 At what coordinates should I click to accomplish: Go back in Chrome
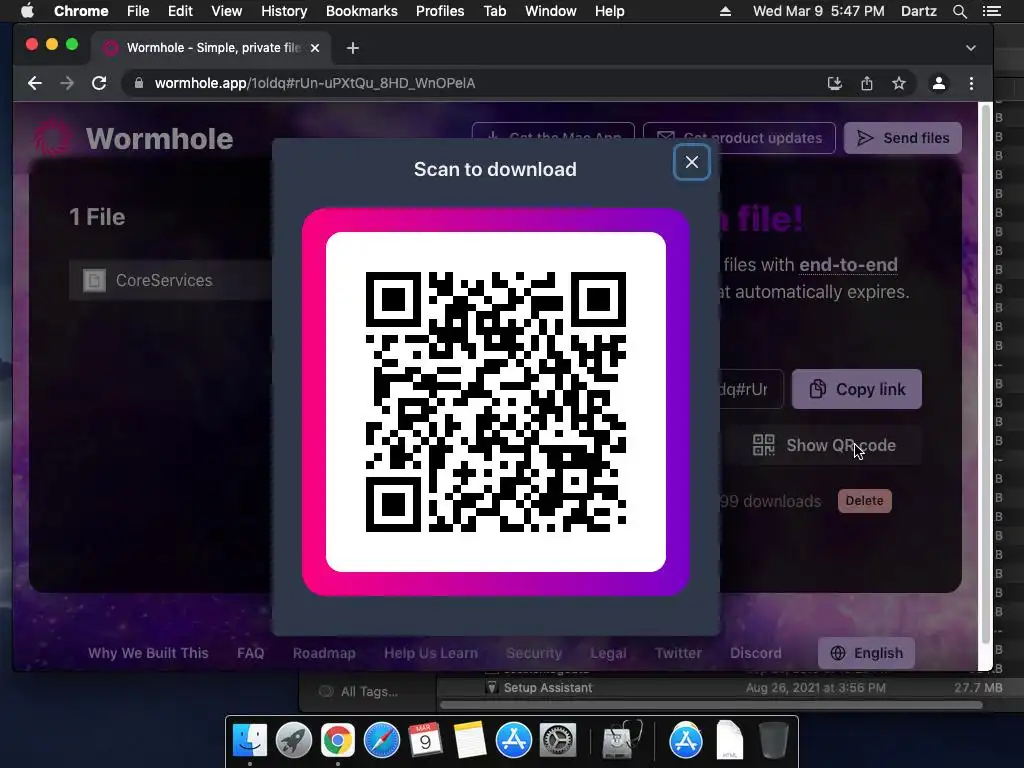click(35, 83)
